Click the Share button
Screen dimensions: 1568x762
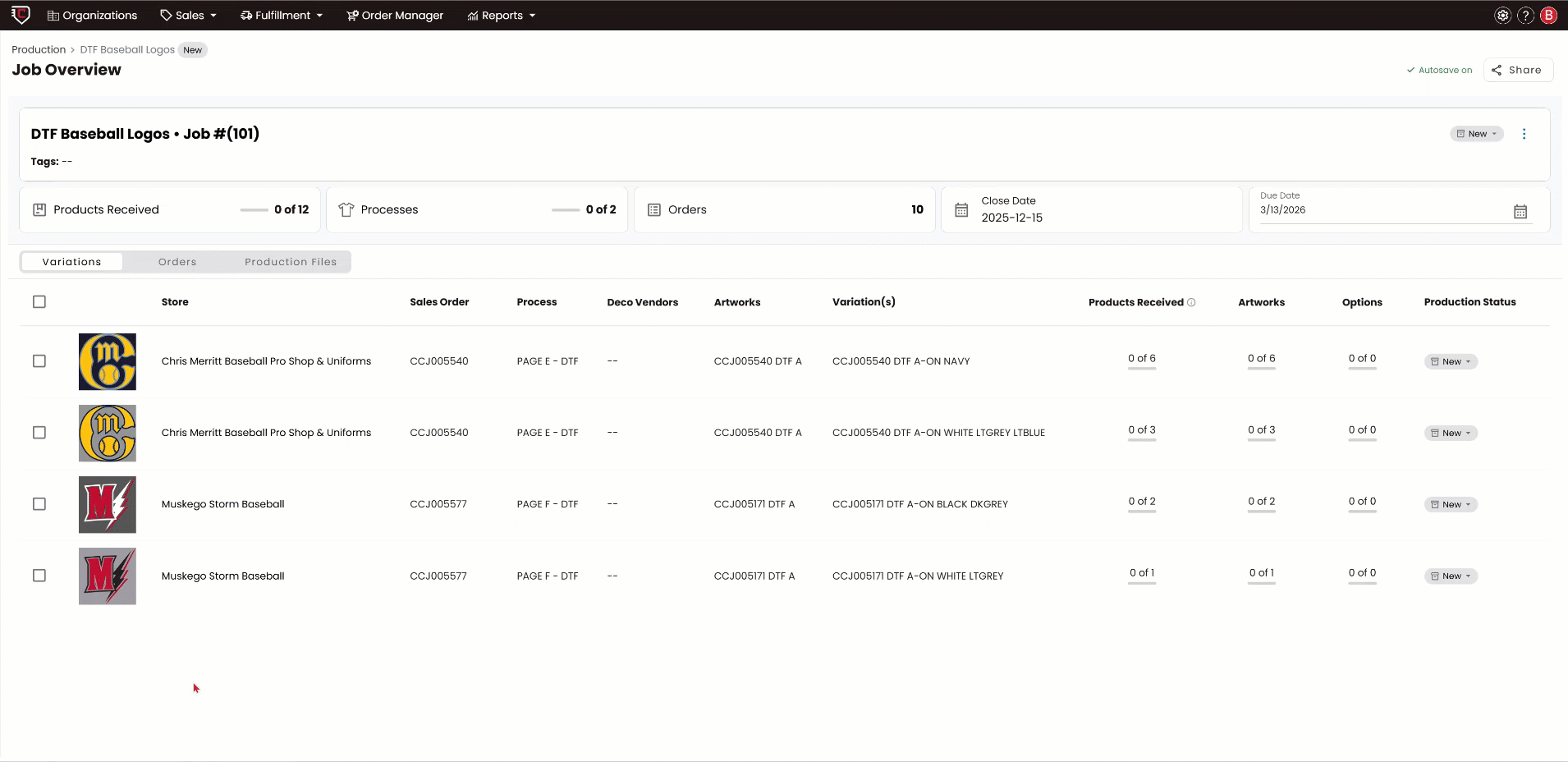click(x=1516, y=70)
